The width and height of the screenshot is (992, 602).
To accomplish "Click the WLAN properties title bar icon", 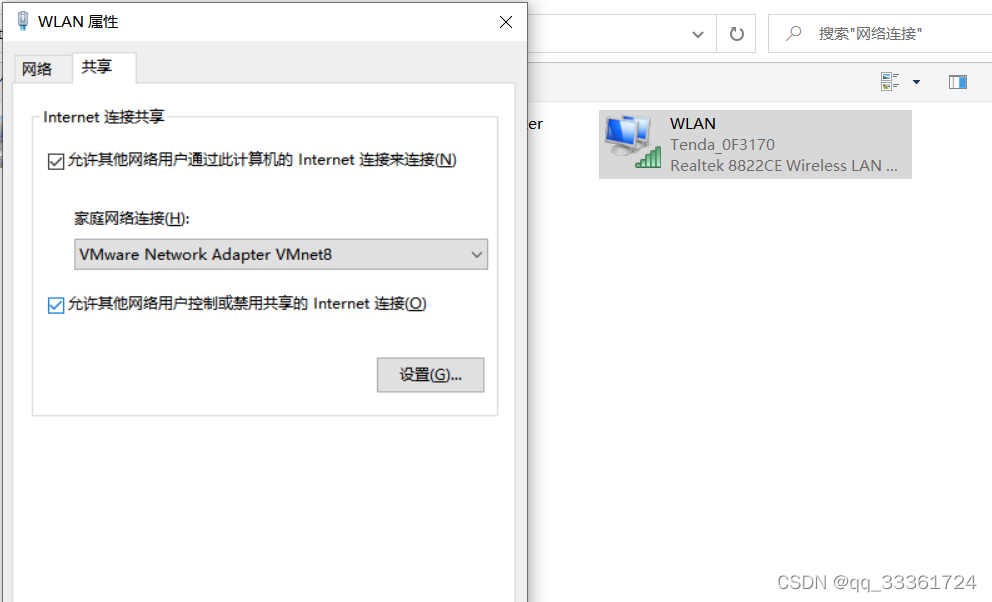I will tap(23, 21).
